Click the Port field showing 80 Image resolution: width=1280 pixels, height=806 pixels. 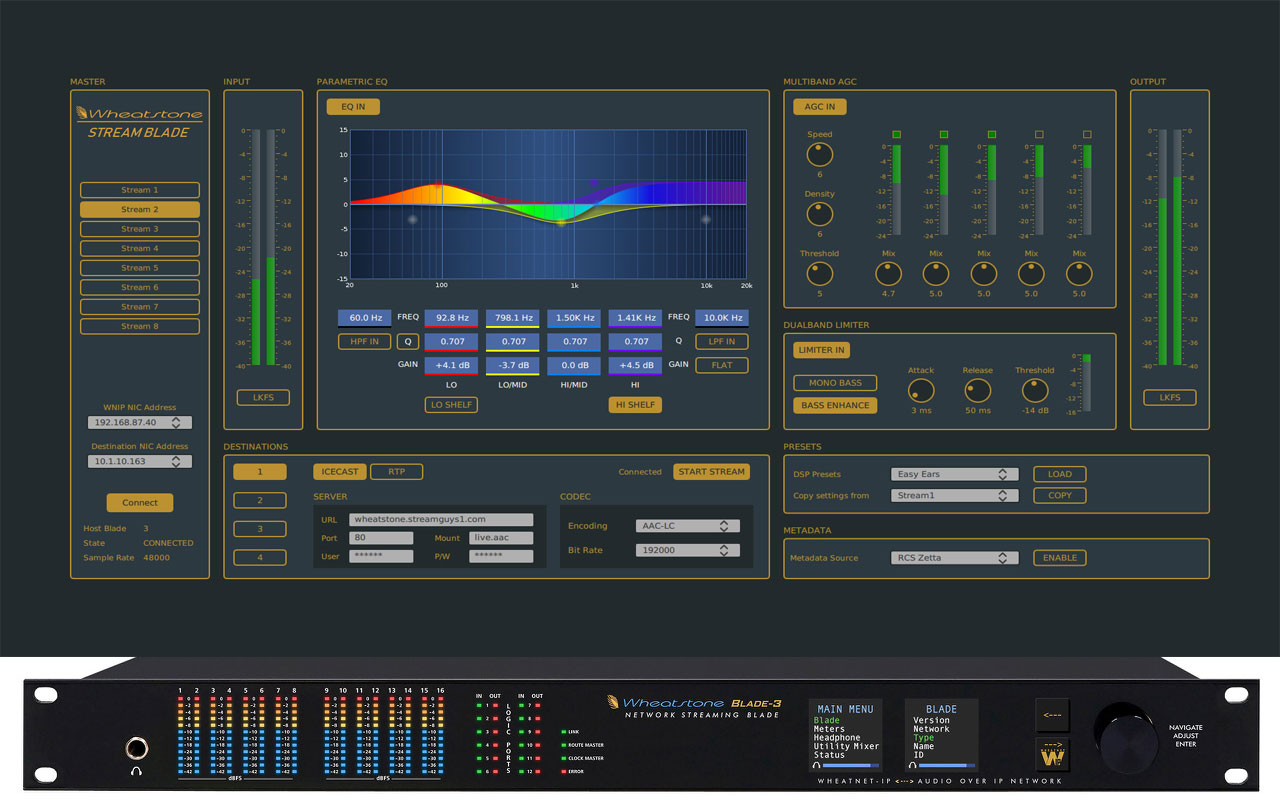pos(381,538)
